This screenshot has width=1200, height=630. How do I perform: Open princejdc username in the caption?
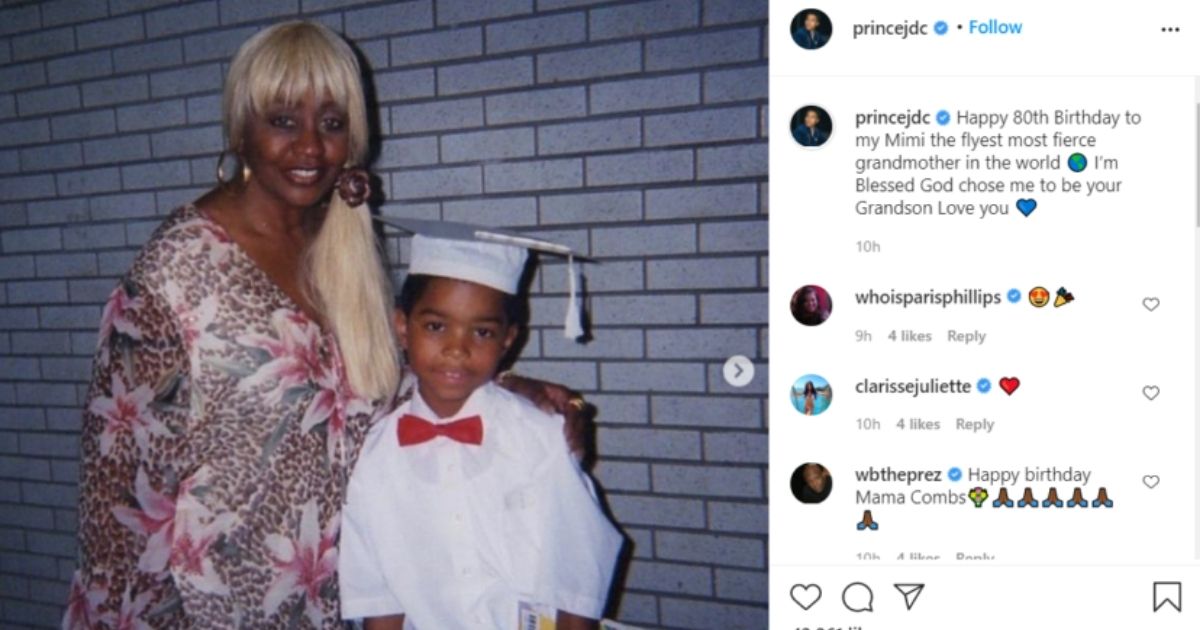click(x=893, y=117)
